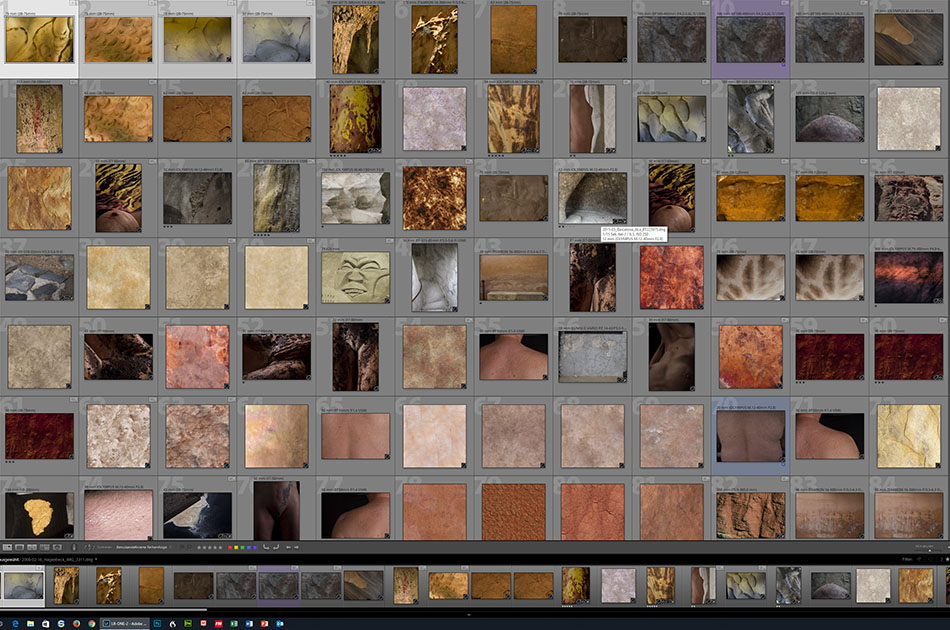The image size is (950, 630).
Task: Switch to Loupe view in the toolbar
Action: tap(20, 547)
